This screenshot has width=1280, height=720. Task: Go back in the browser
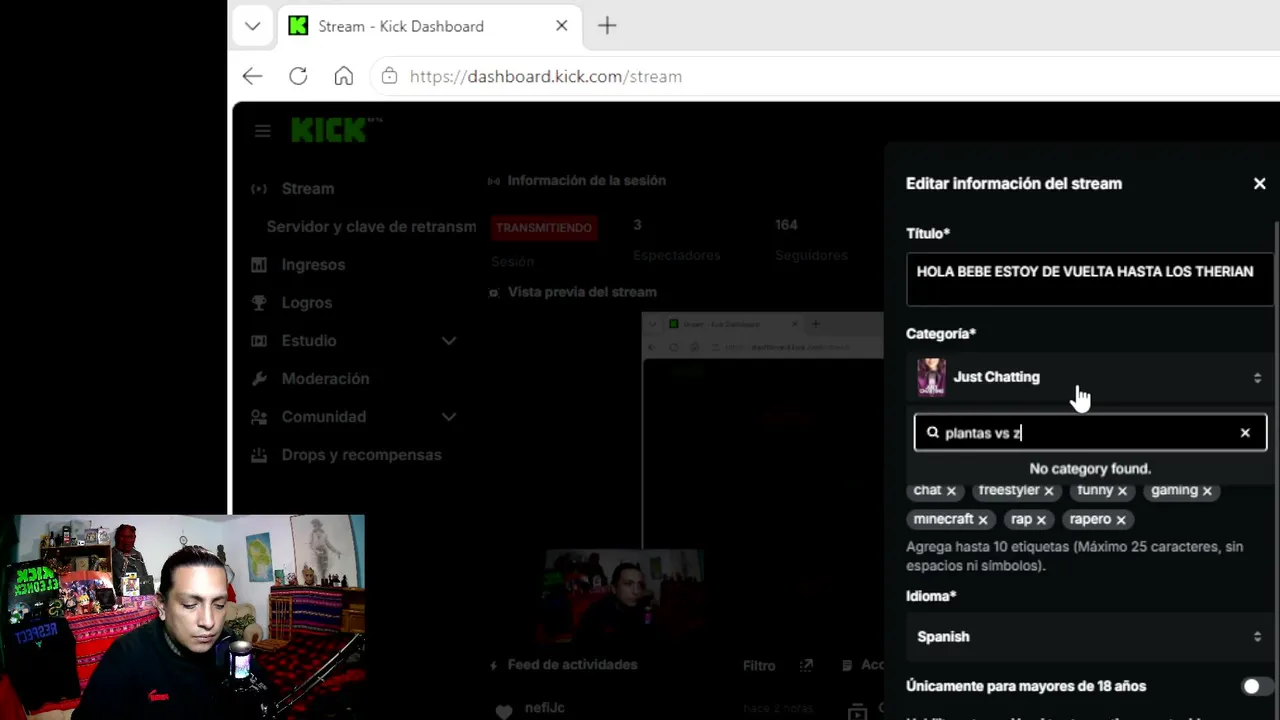tap(252, 76)
